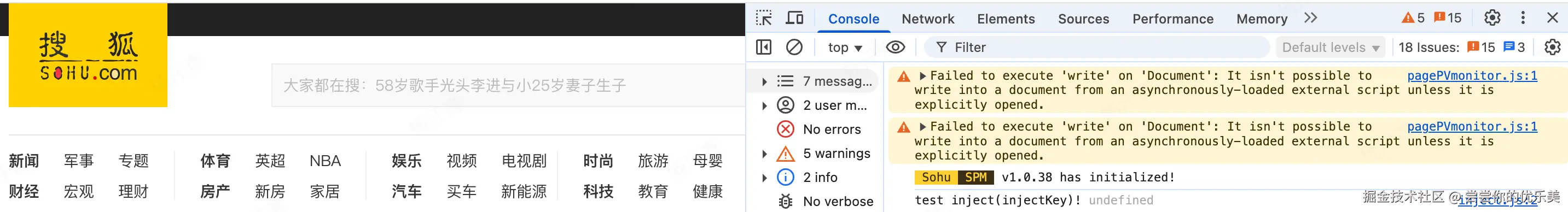Screen dimensions: 1568x212
Task: Open DevTools three-dot customize menu
Action: pos(1523,18)
